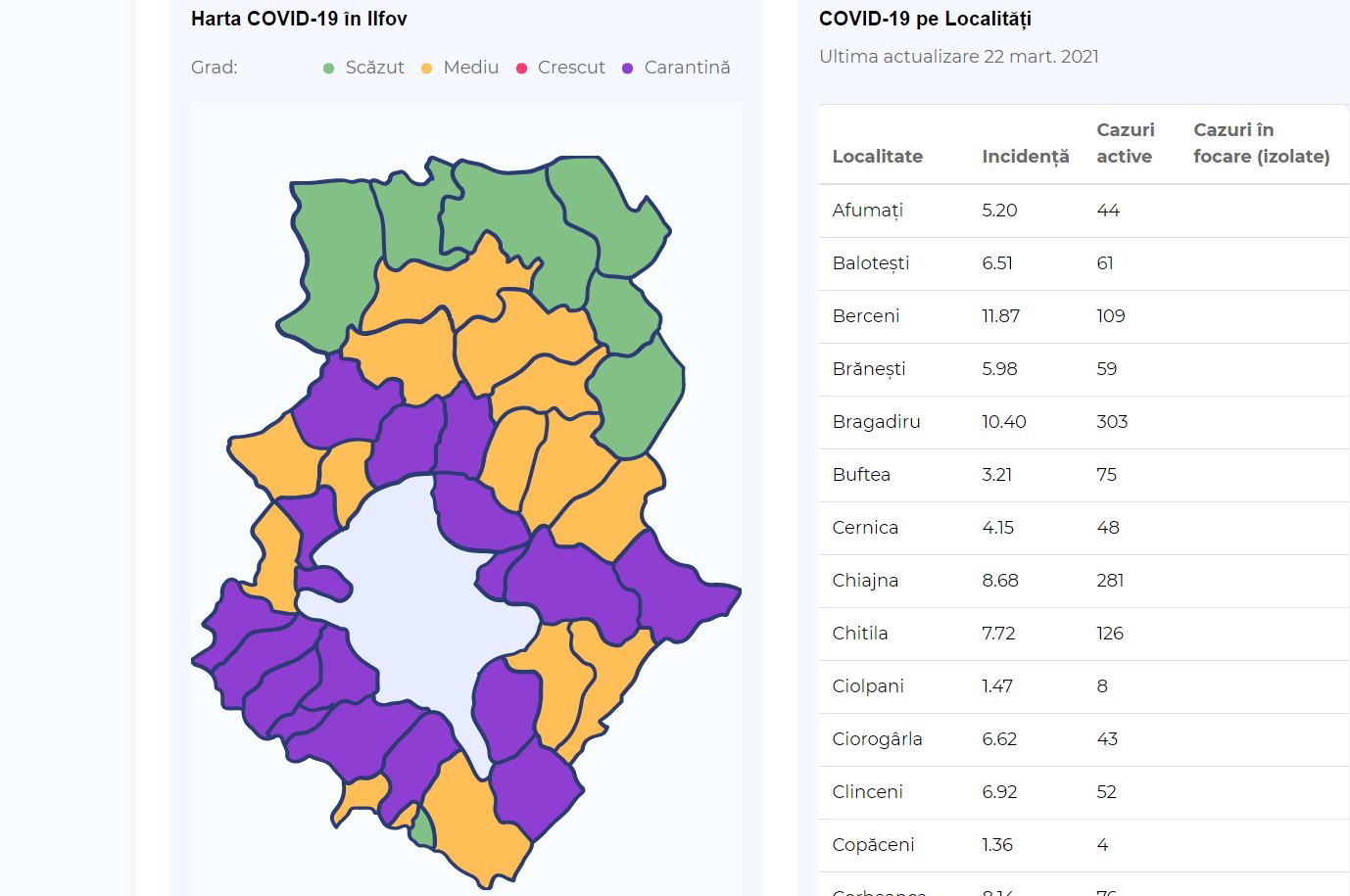The height and width of the screenshot is (896, 1350).
Task: Click the purple Carantină legend dot
Action: tap(628, 69)
